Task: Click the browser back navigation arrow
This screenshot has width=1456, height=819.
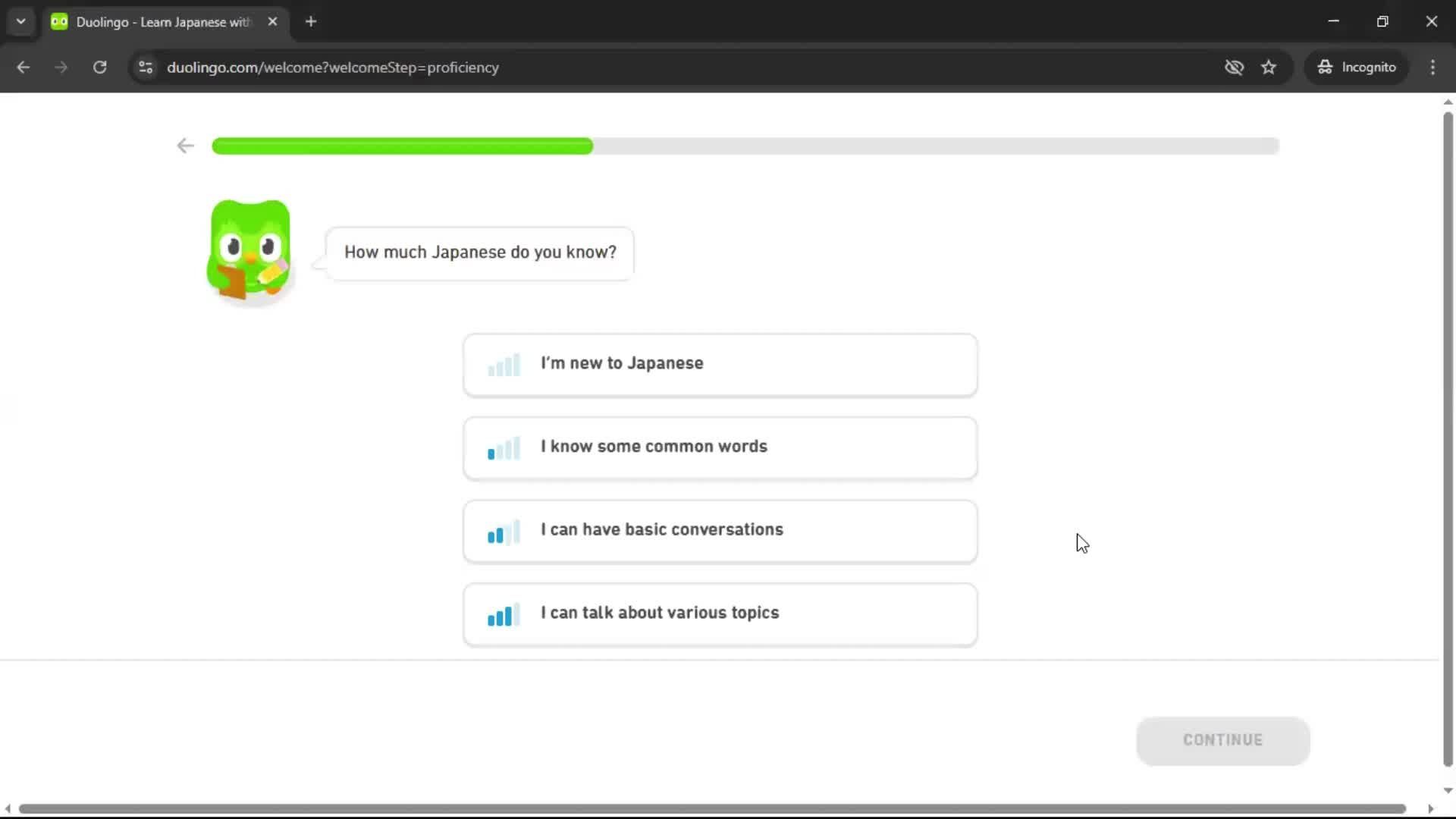Action: pyautogui.click(x=23, y=67)
